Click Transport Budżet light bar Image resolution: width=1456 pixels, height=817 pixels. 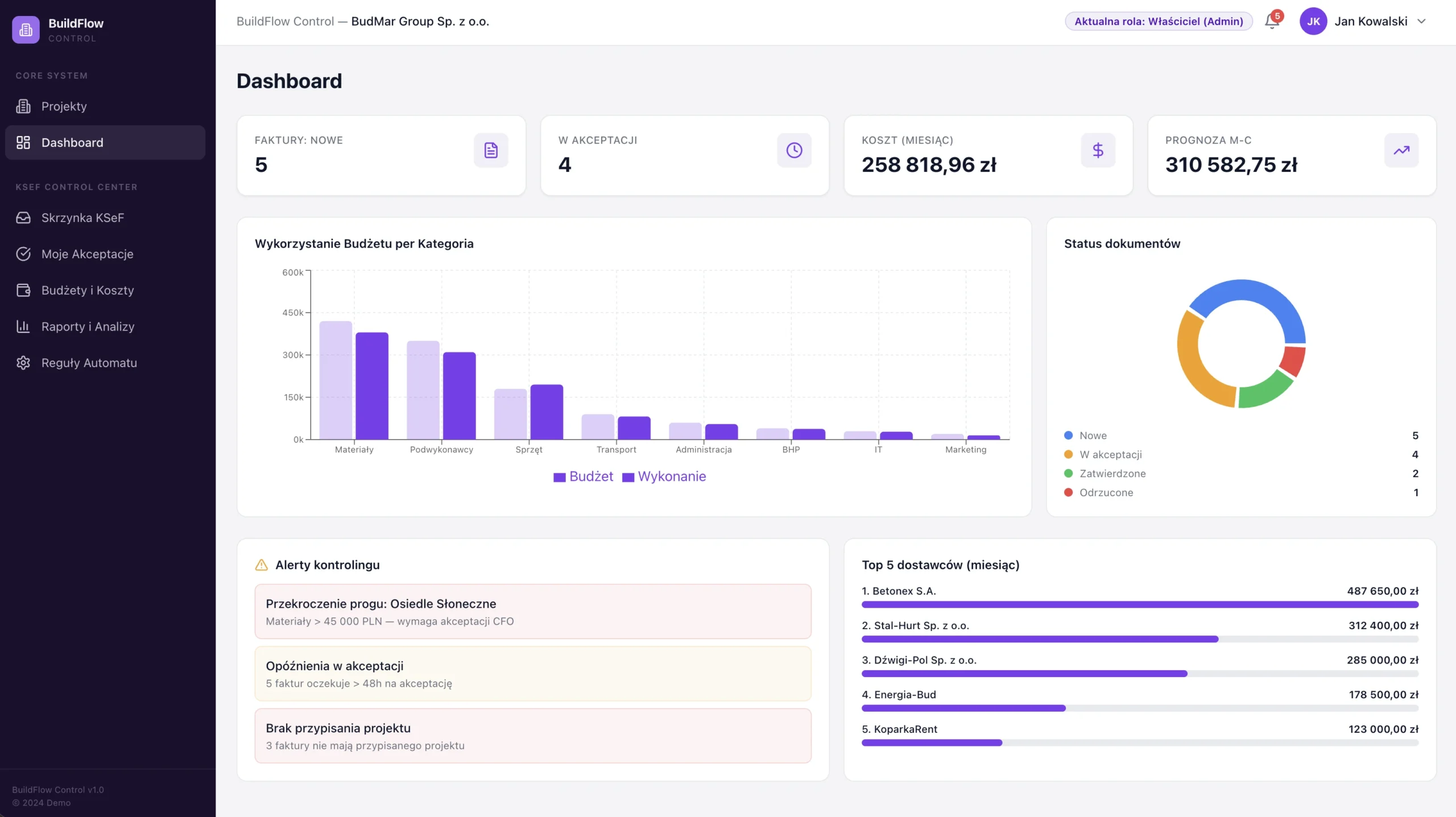click(598, 427)
